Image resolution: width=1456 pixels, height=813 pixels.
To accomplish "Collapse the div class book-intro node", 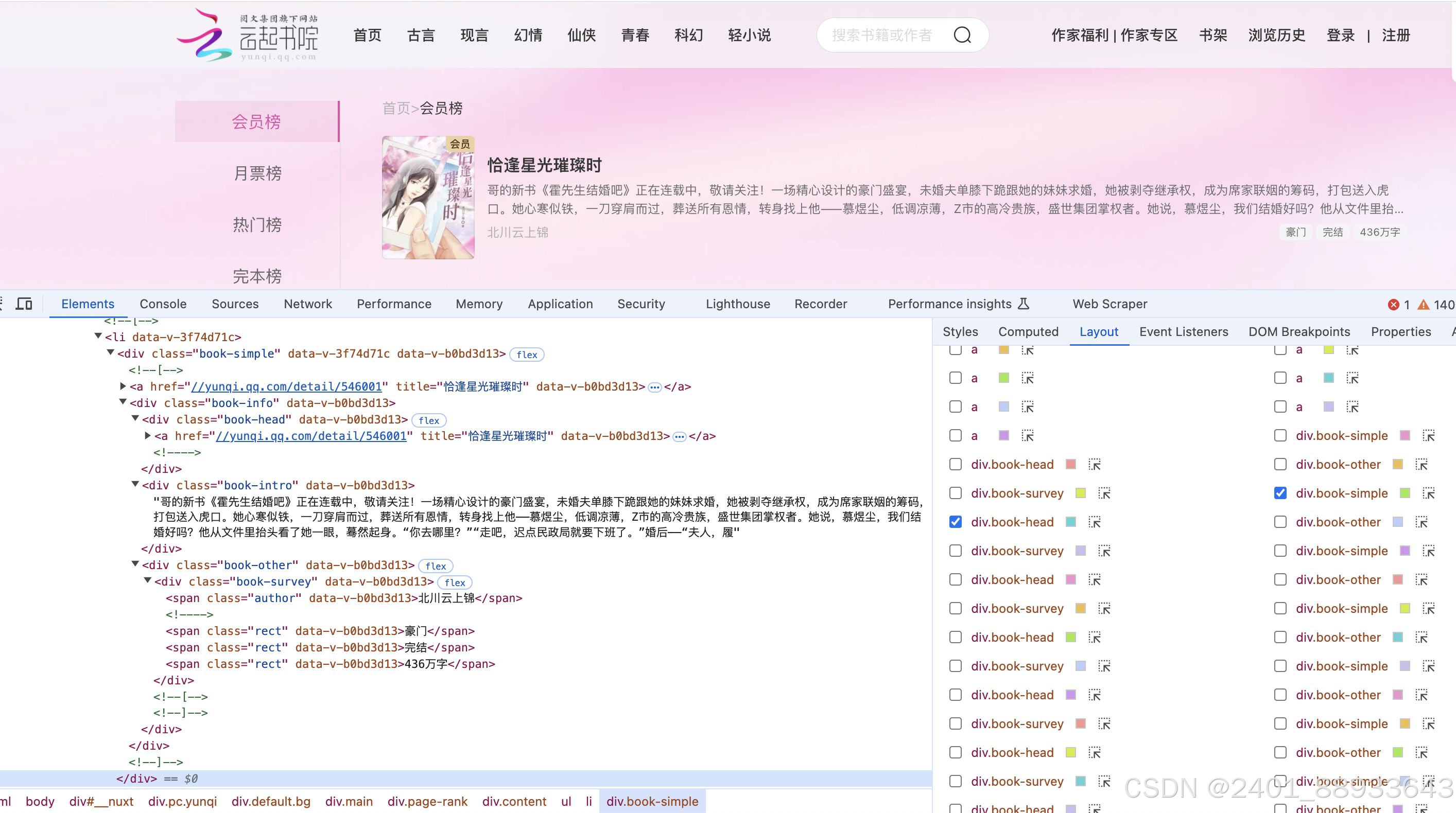I will (x=135, y=484).
